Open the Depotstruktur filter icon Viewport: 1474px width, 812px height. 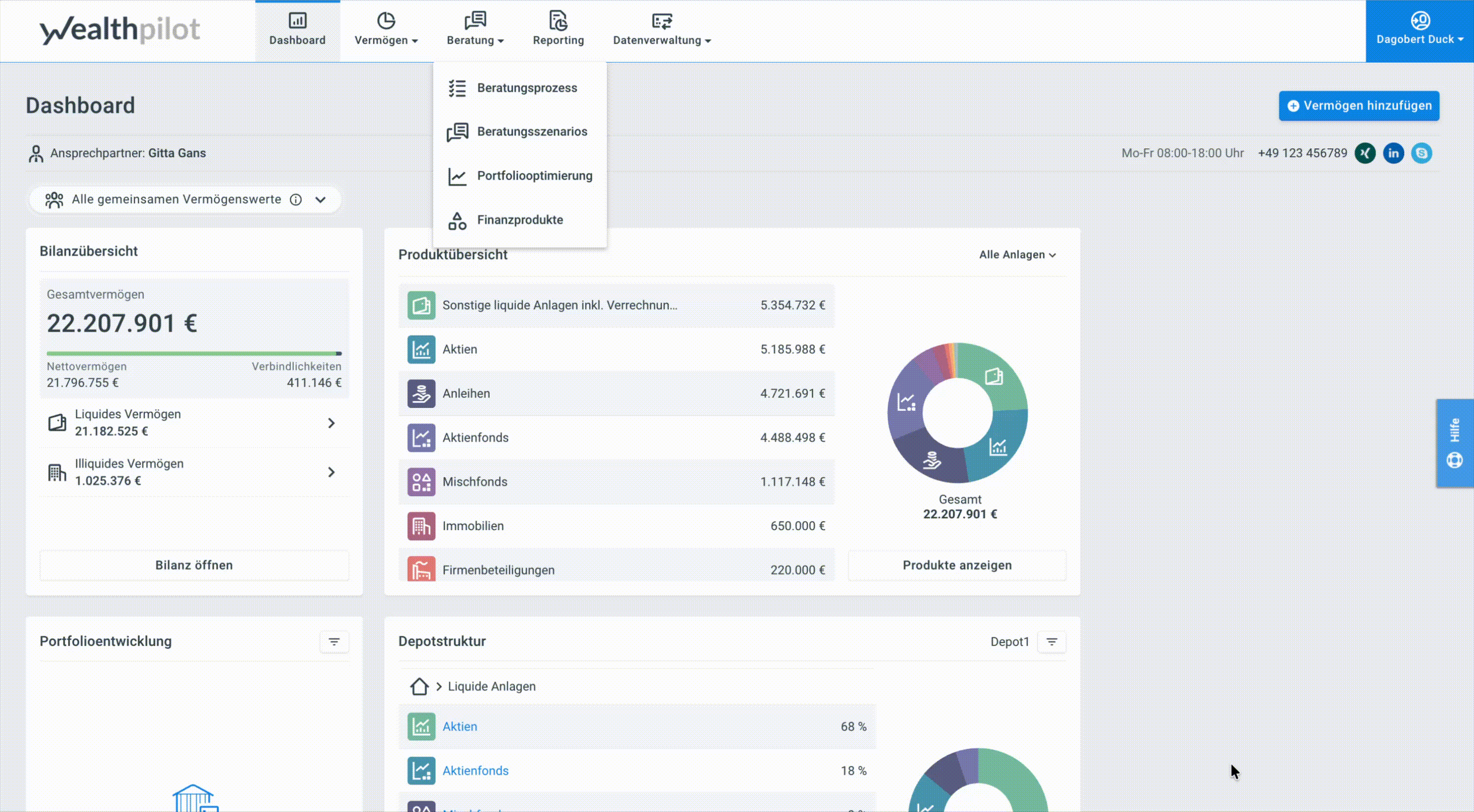[x=1052, y=642]
